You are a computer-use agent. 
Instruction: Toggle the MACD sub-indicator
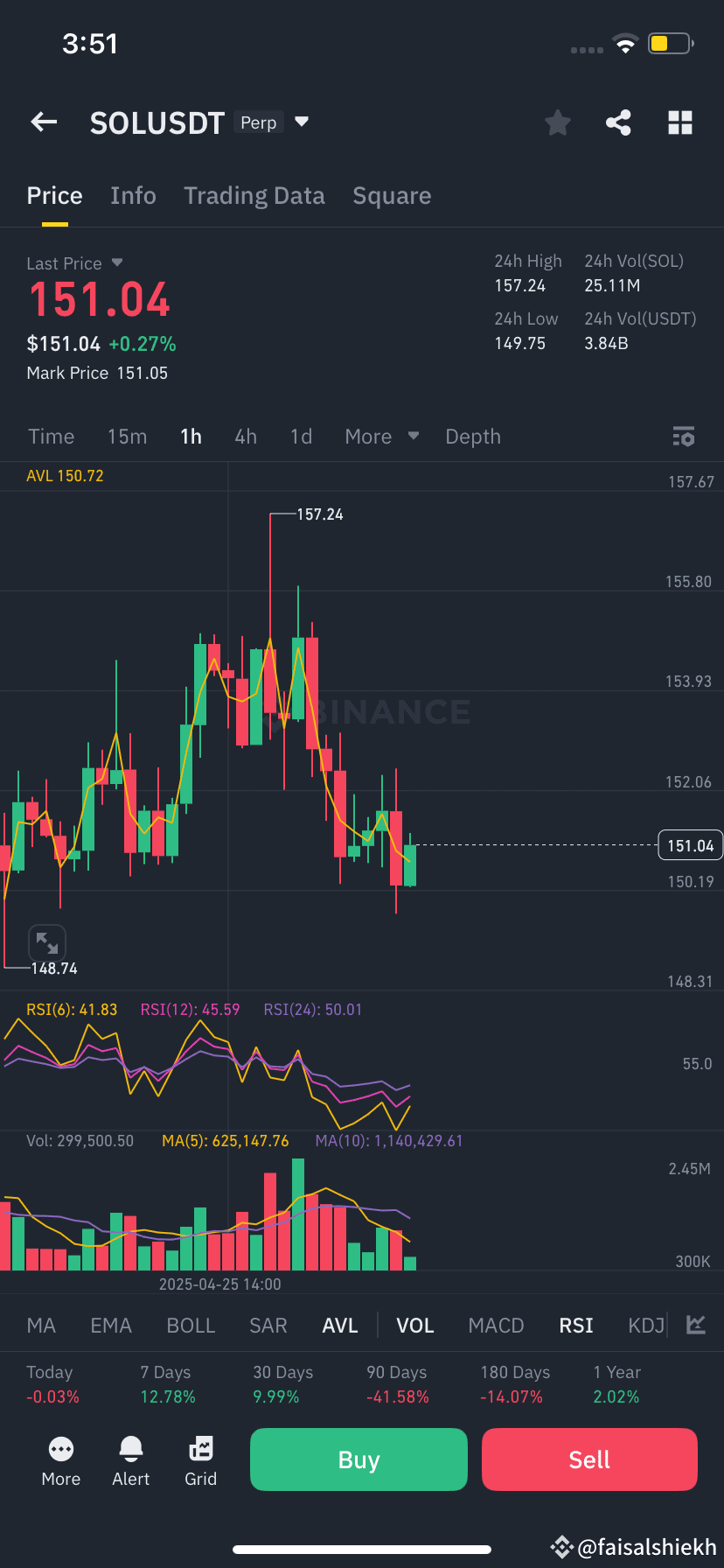coord(496,1326)
